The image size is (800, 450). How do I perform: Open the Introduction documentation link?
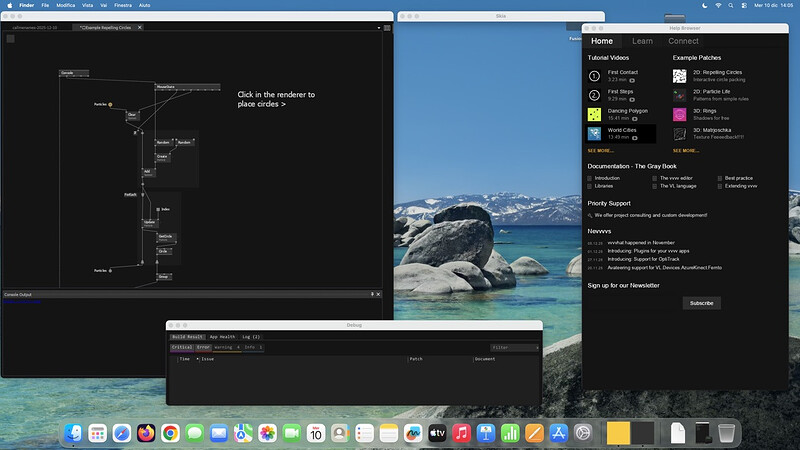tap(607, 178)
